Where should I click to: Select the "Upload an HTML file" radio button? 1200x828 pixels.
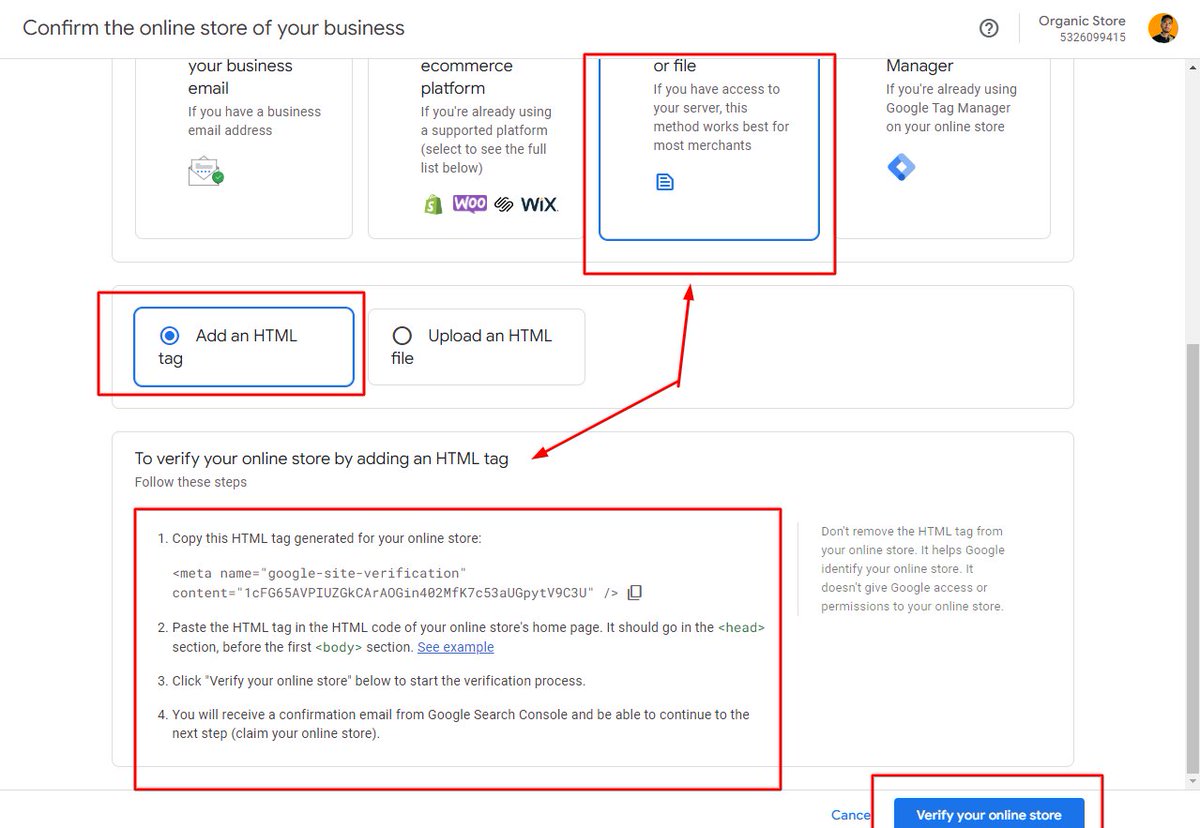402,335
